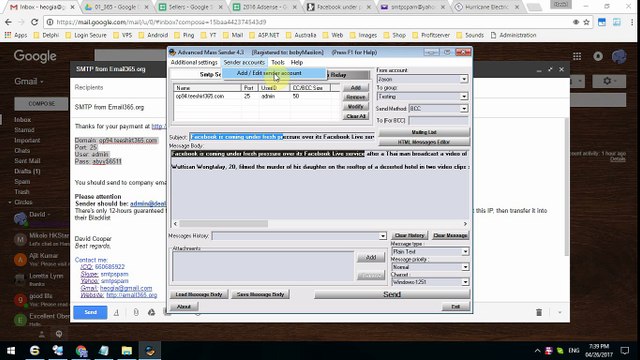
Task: Open the Send Method dropdown
Action: 464,109
